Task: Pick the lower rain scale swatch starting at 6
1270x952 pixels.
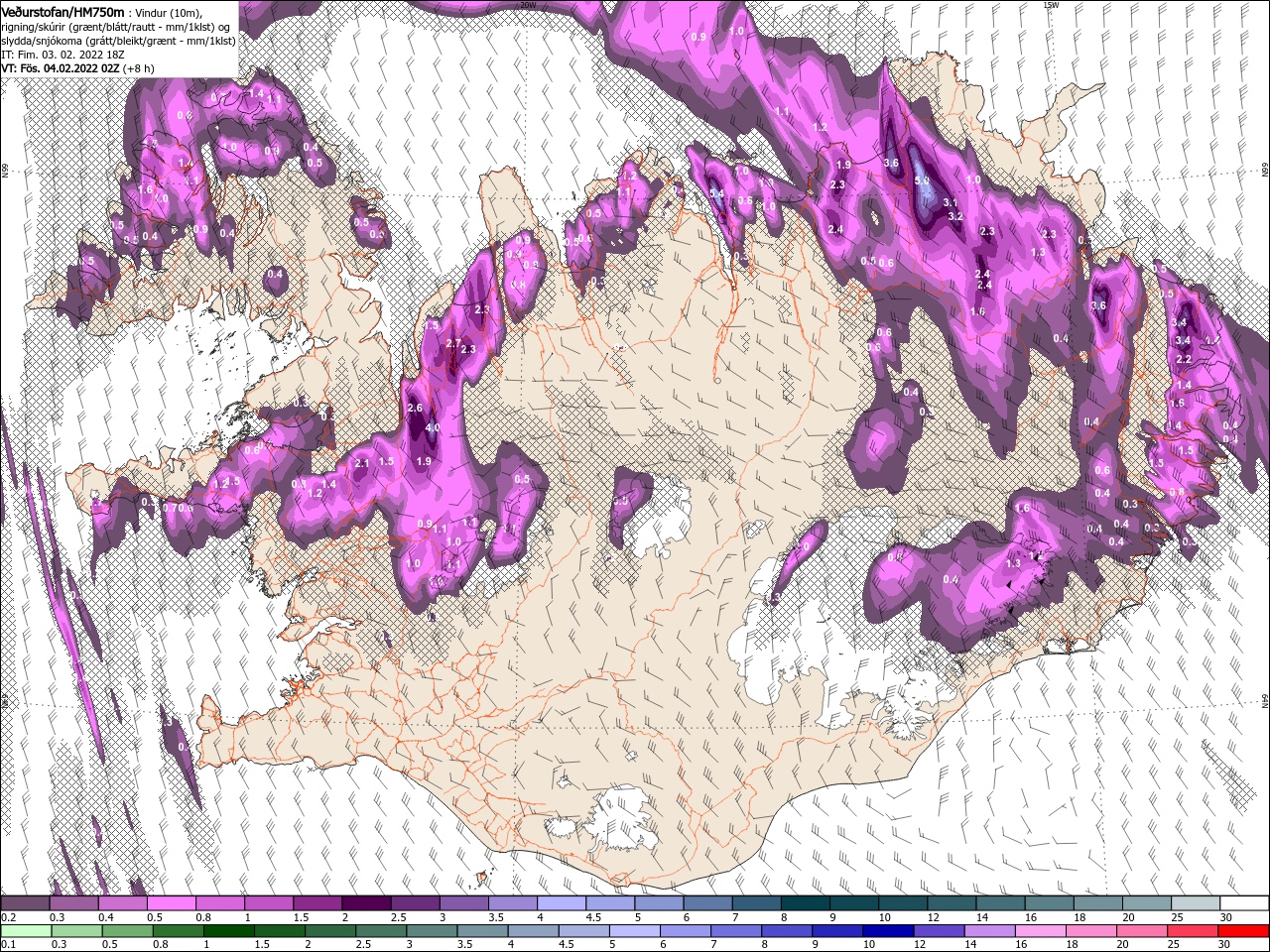Action: click(686, 930)
